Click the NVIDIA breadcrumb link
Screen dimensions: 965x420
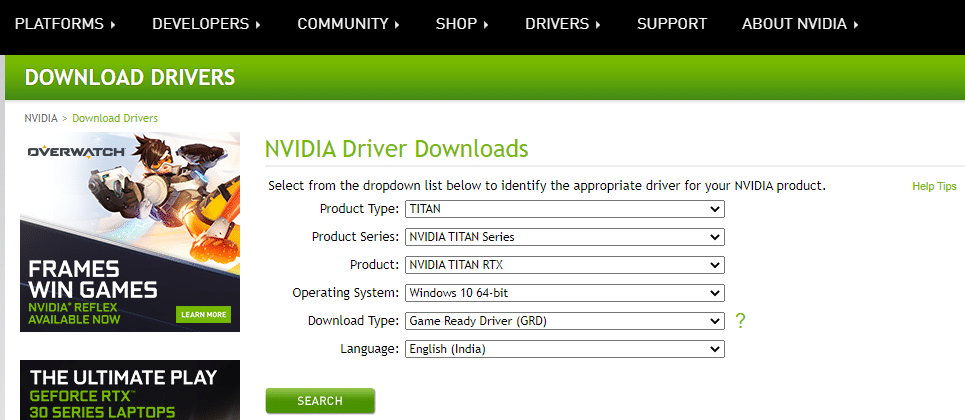(41, 118)
